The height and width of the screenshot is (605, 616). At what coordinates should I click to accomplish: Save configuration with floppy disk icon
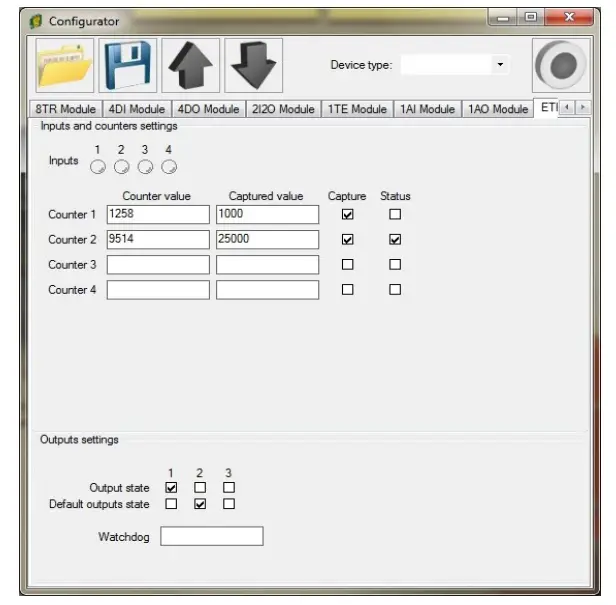point(128,65)
